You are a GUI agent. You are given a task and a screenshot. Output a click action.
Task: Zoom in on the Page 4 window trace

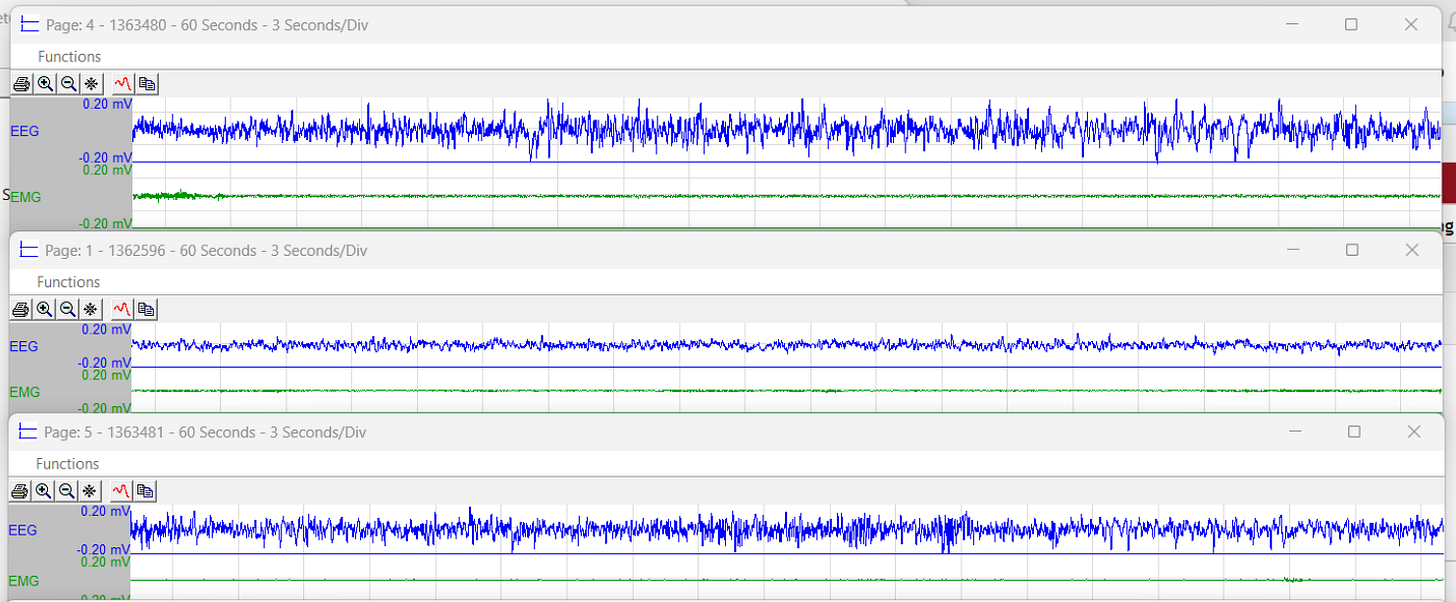pyautogui.click(x=45, y=84)
